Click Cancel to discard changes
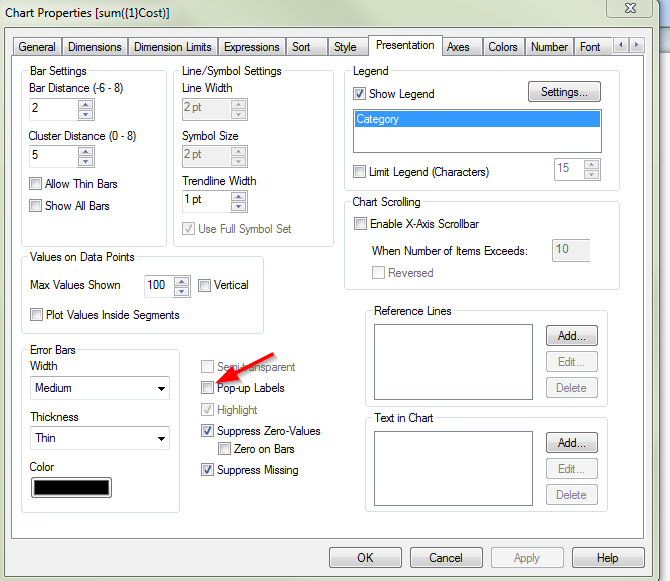670x581 pixels. (446, 558)
